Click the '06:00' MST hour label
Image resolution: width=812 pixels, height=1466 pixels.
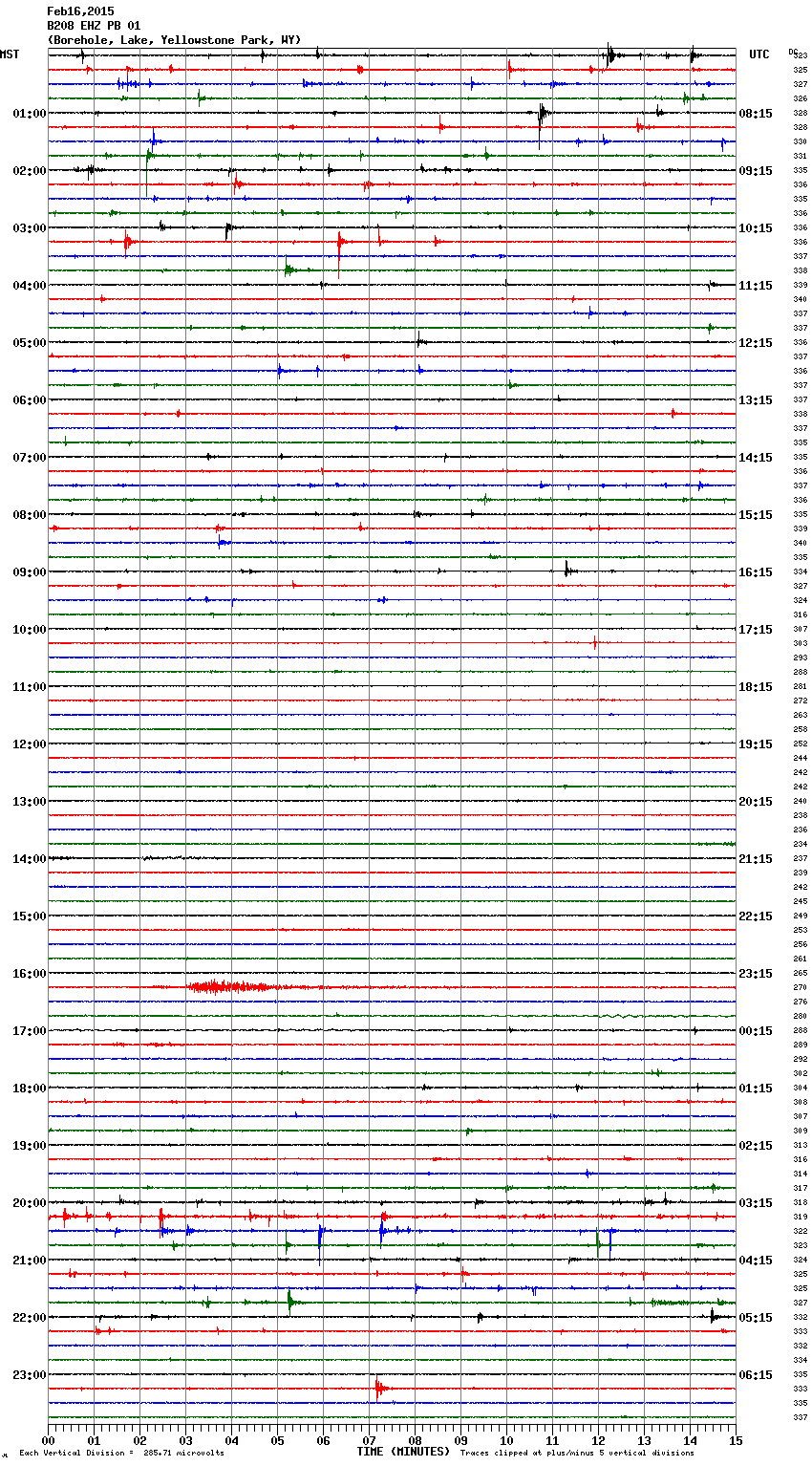pos(30,400)
